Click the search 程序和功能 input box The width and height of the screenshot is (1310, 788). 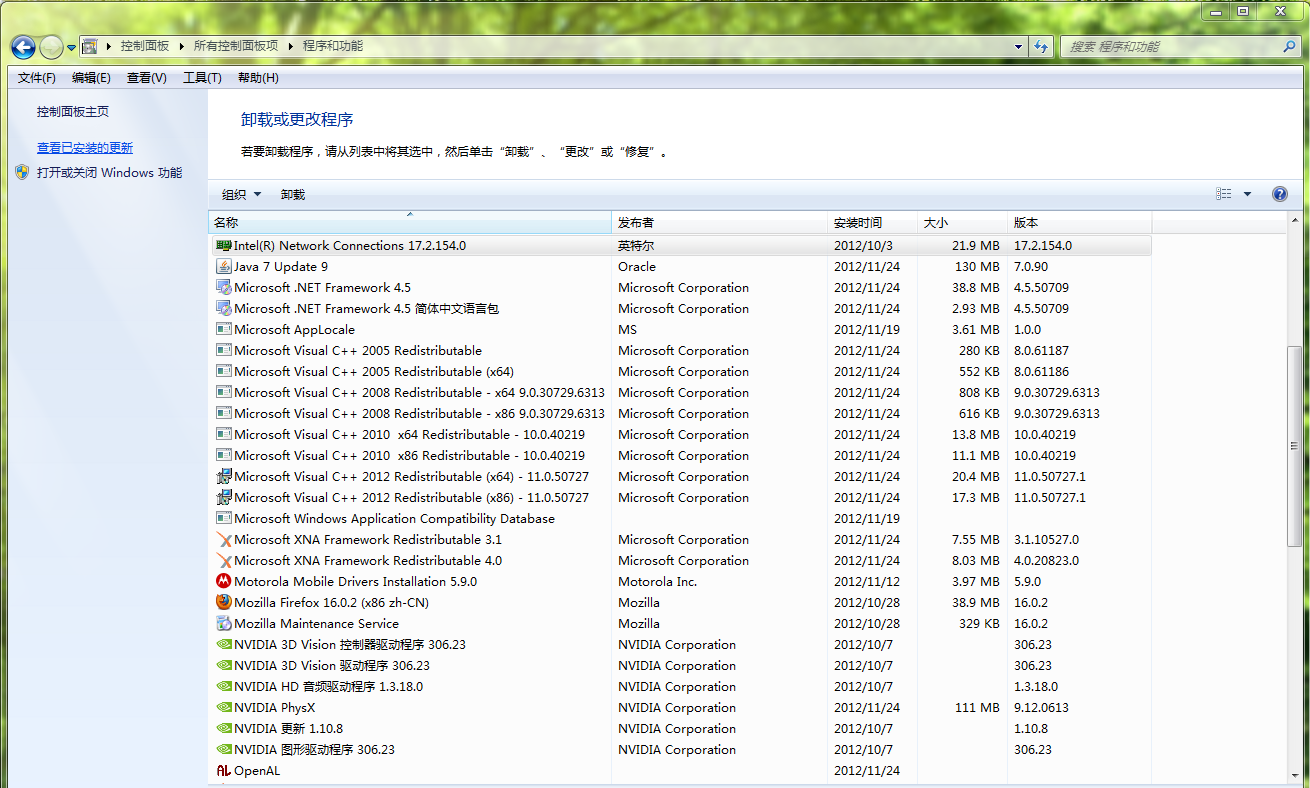point(1170,47)
